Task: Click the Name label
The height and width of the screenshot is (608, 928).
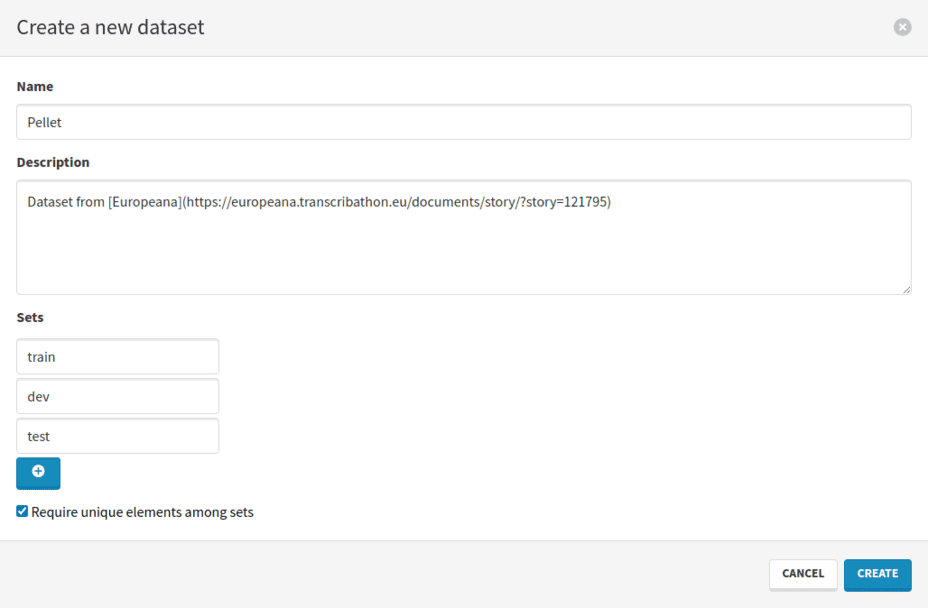Action: (x=35, y=86)
